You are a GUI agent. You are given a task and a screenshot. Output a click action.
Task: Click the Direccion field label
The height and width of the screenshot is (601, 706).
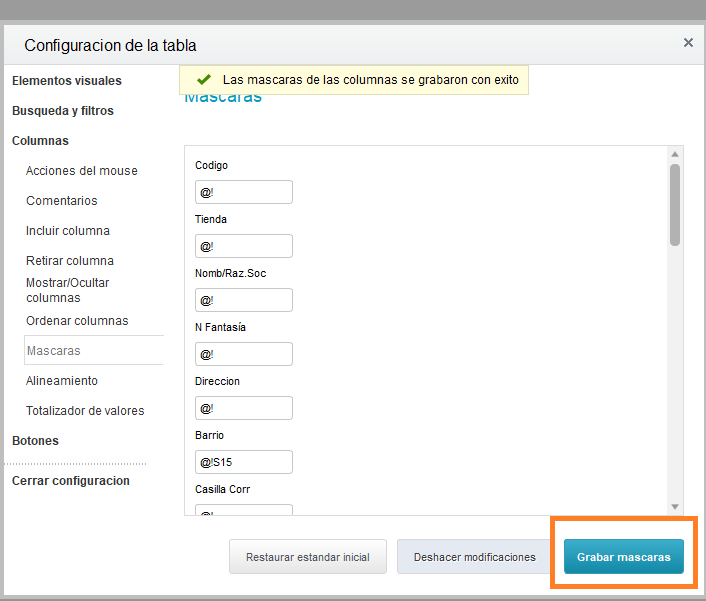217,381
